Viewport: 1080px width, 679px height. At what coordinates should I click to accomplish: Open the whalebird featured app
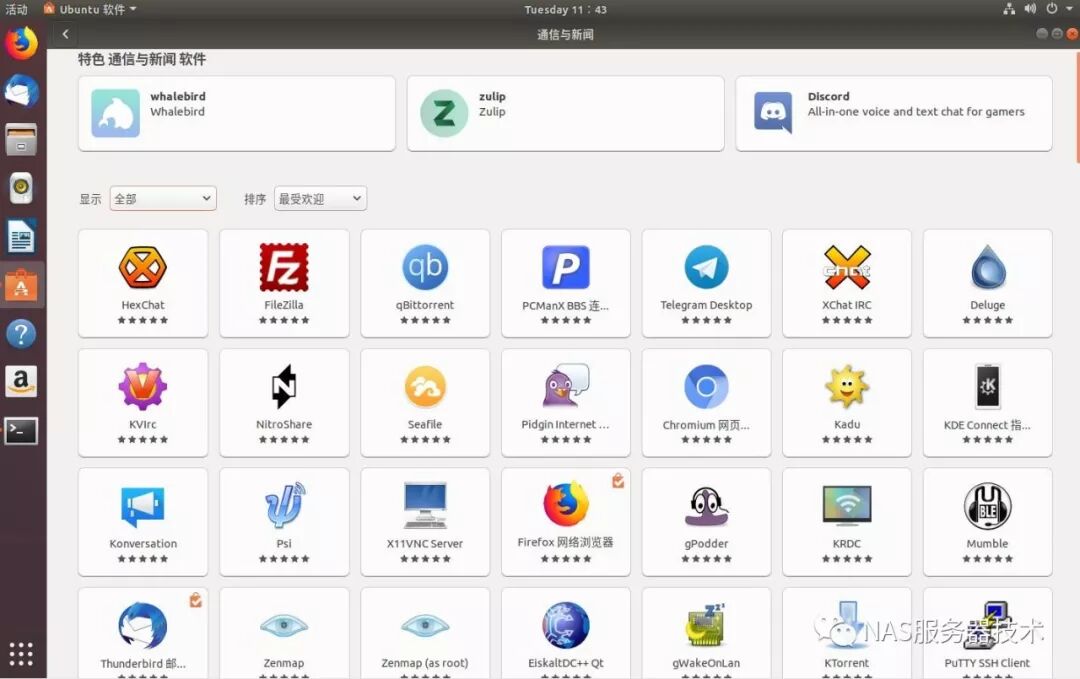click(236, 113)
